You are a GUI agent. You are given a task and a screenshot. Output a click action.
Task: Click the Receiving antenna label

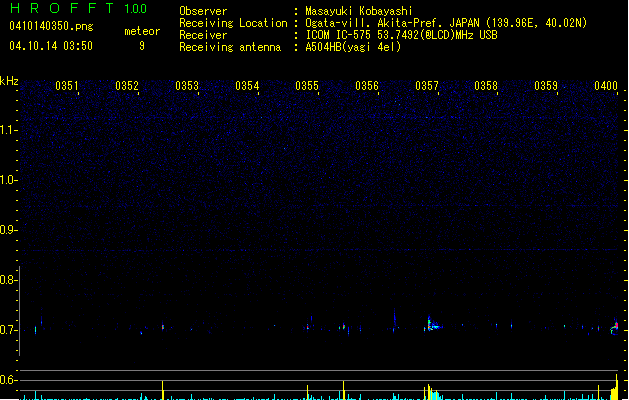tap(230, 47)
